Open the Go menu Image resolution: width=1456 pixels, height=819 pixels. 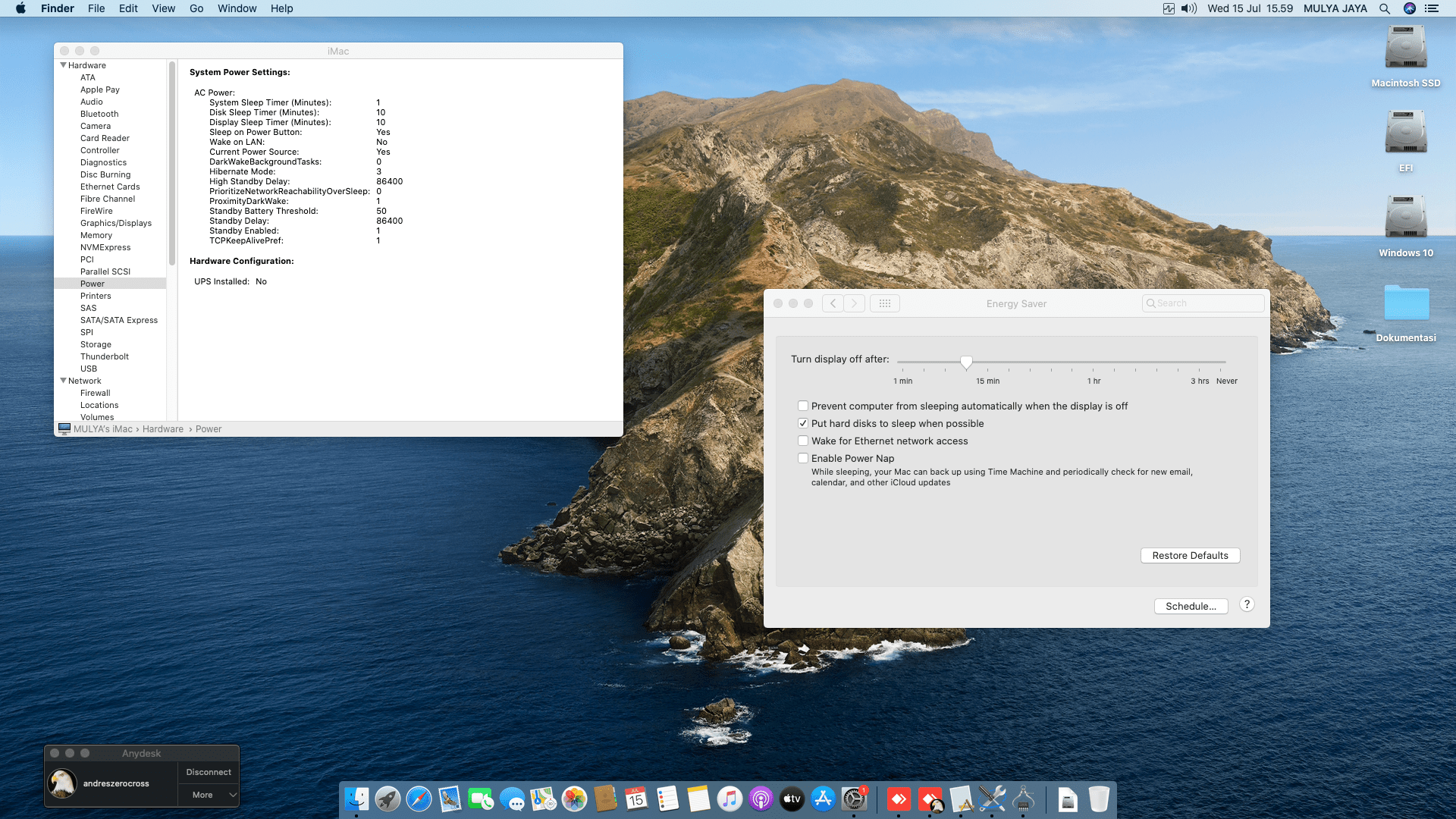coord(196,8)
